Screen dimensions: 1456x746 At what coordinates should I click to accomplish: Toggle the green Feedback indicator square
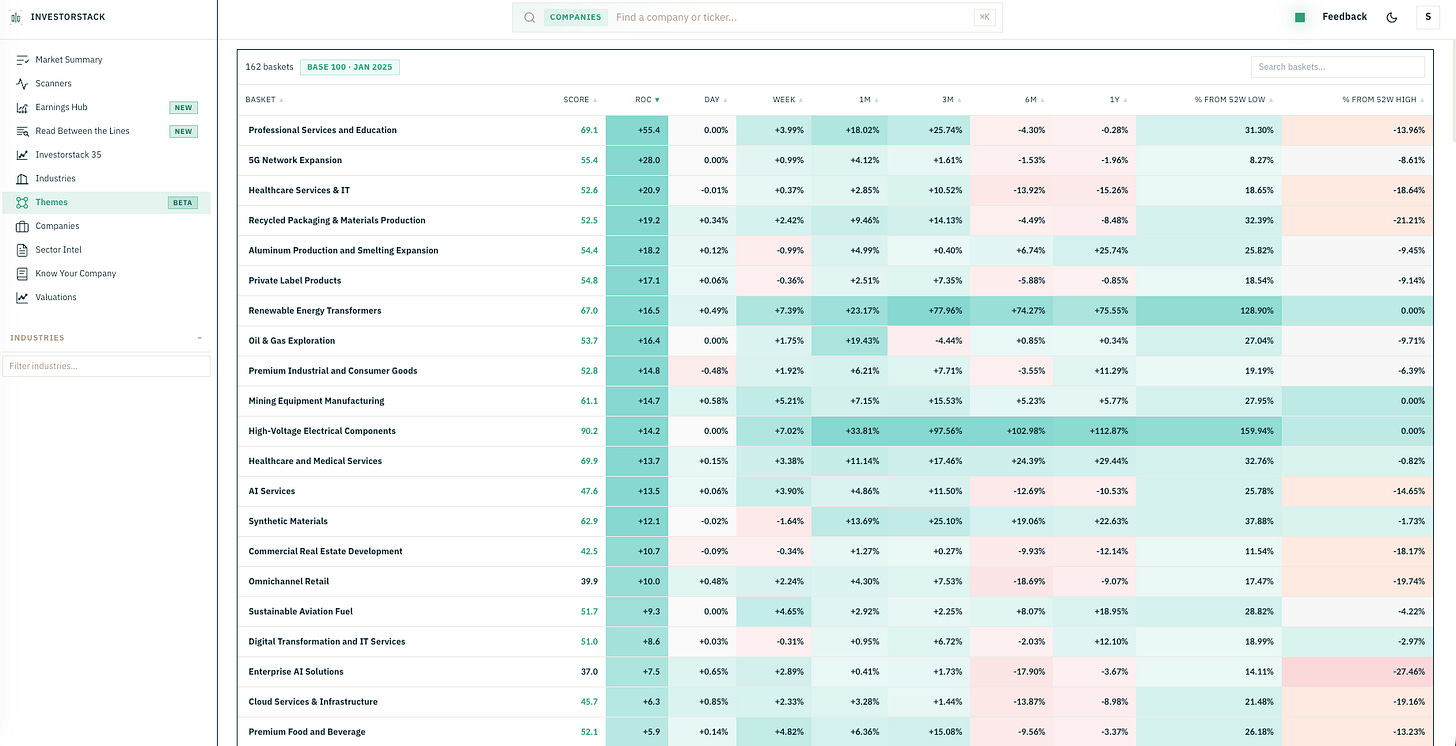coord(1300,17)
